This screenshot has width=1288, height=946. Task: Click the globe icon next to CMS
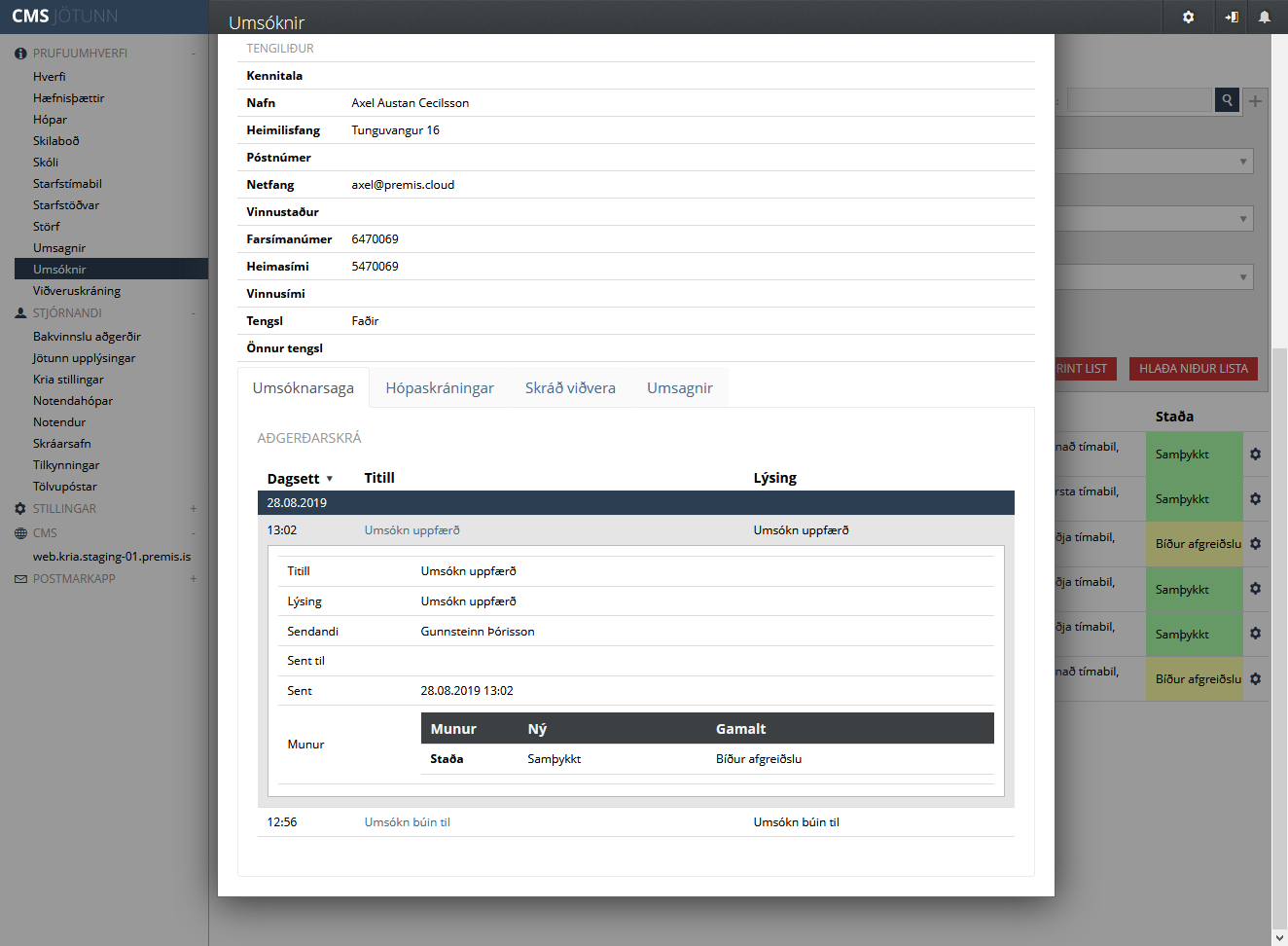point(20,533)
